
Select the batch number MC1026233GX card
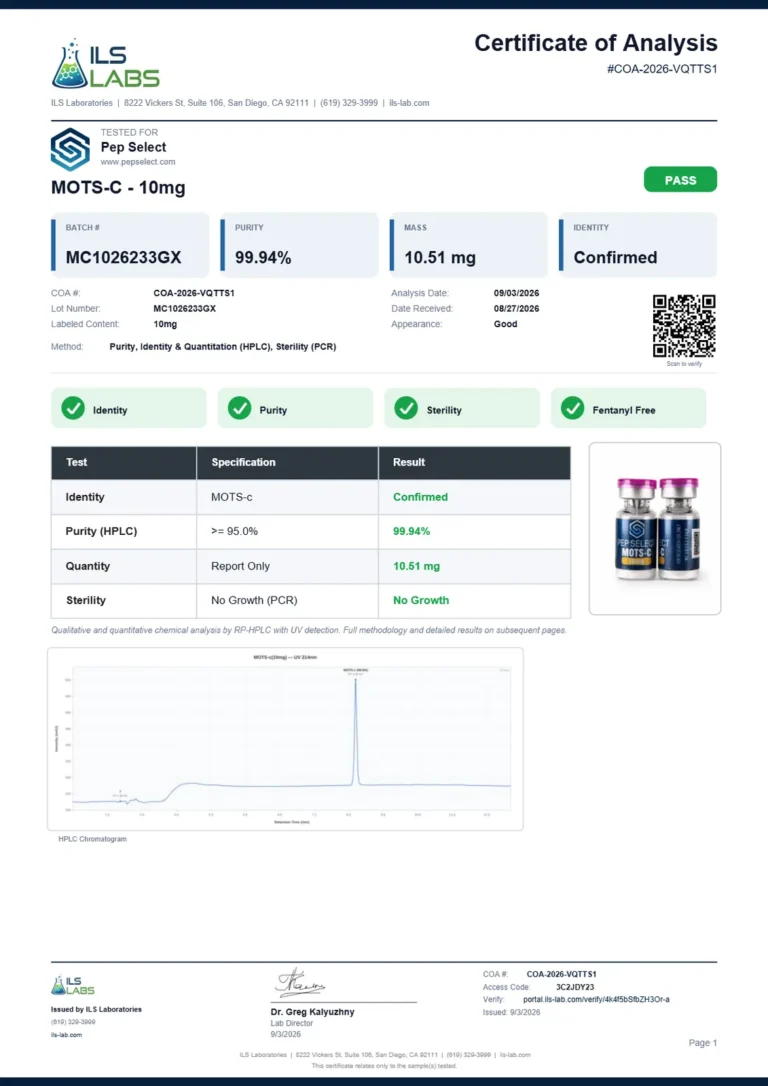click(130, 245)
